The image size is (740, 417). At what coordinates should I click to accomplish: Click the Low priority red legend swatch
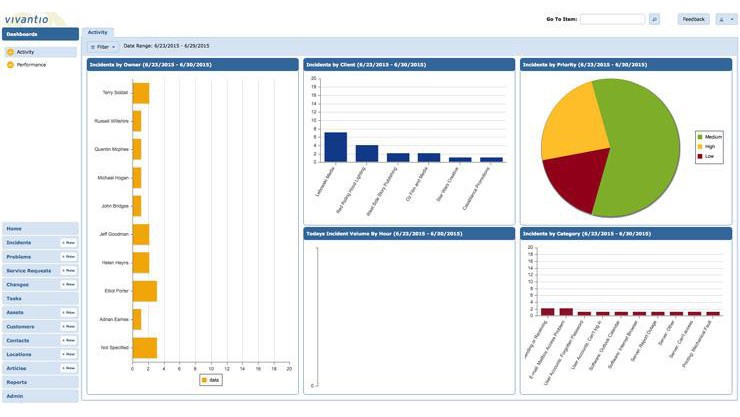click(x=700, y=156)
